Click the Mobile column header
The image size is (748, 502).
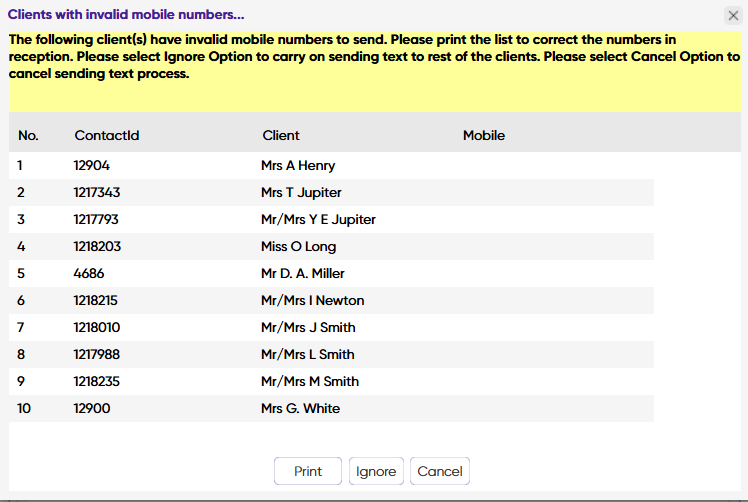(484, 136)
